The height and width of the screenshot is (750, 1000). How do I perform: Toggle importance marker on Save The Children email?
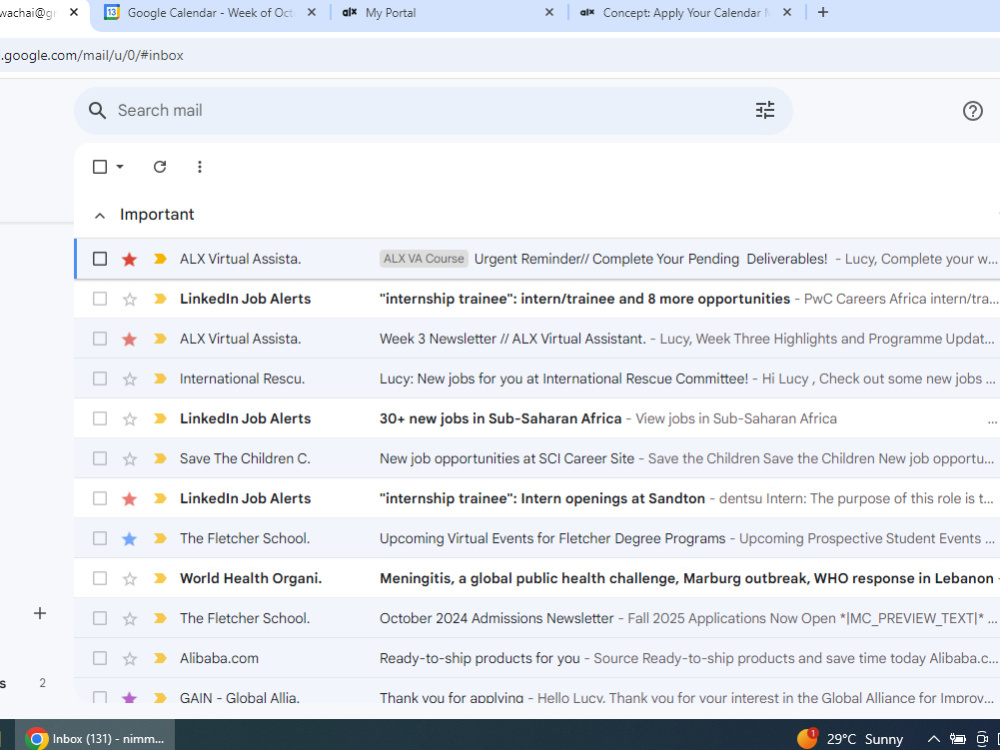click(160, 459)
